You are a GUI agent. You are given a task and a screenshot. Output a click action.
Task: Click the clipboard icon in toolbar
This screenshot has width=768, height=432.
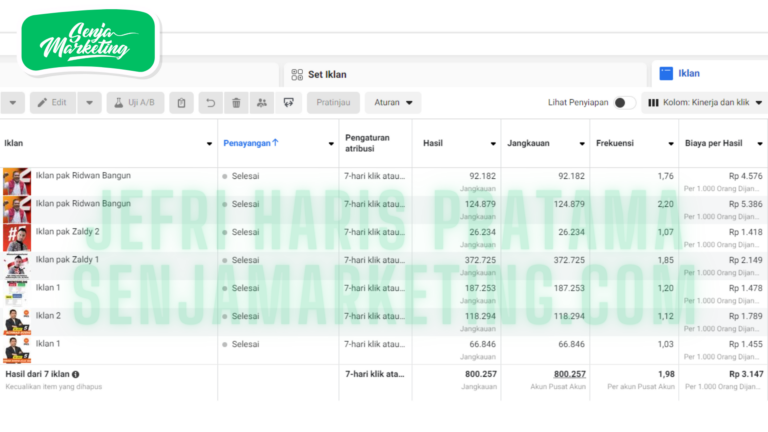coord(181,103)
